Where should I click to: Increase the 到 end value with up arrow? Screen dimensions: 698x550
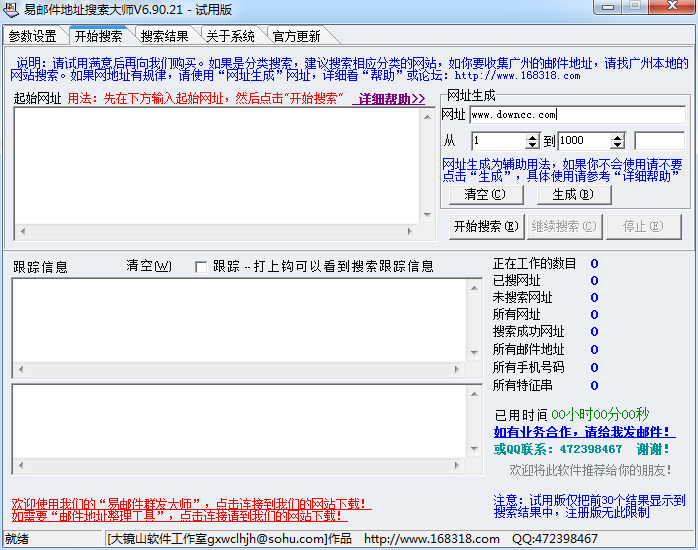(617, 138)
